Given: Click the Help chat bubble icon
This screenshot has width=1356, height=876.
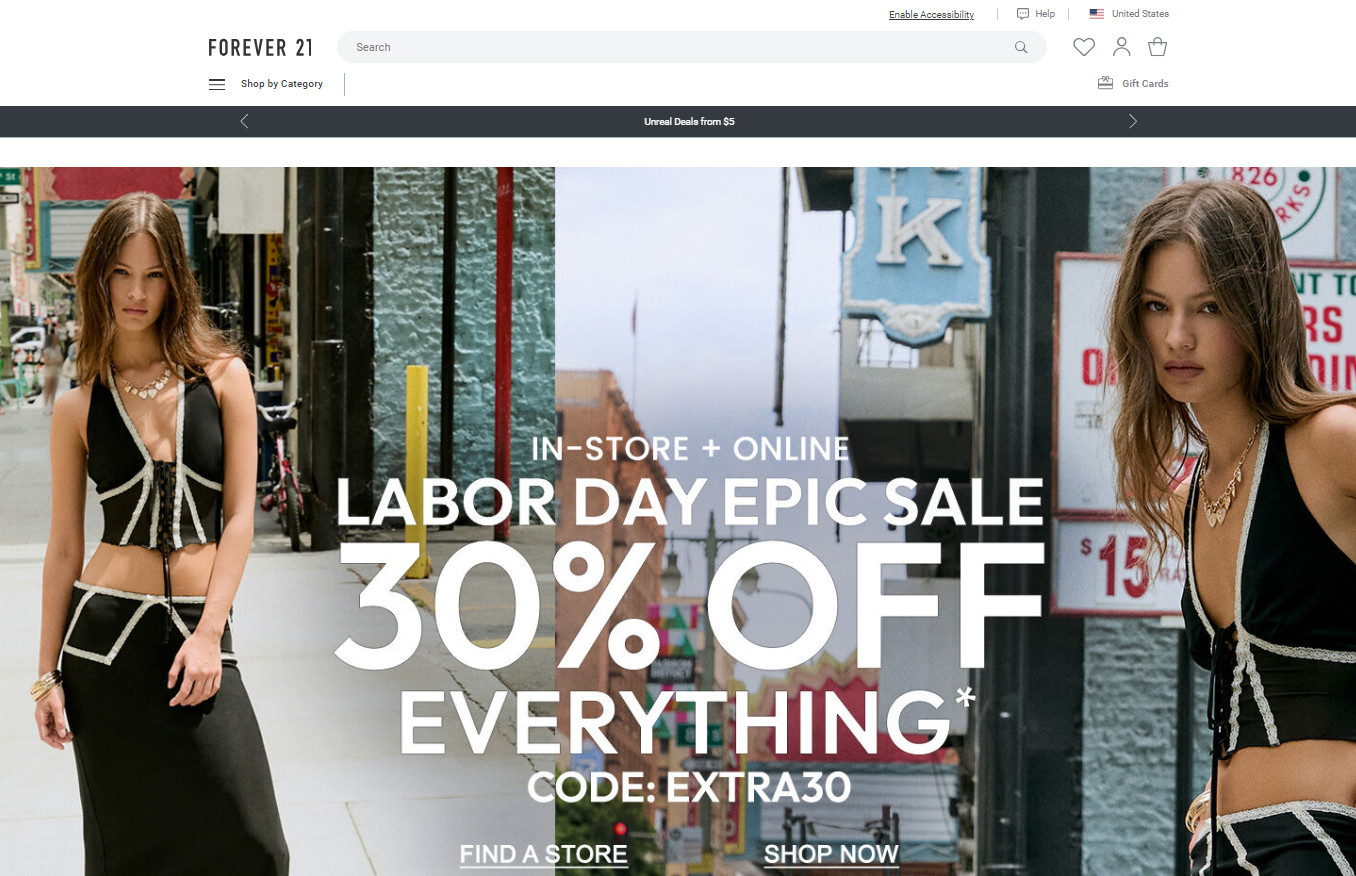Looking at the screenshot, I should [1023, 14].
